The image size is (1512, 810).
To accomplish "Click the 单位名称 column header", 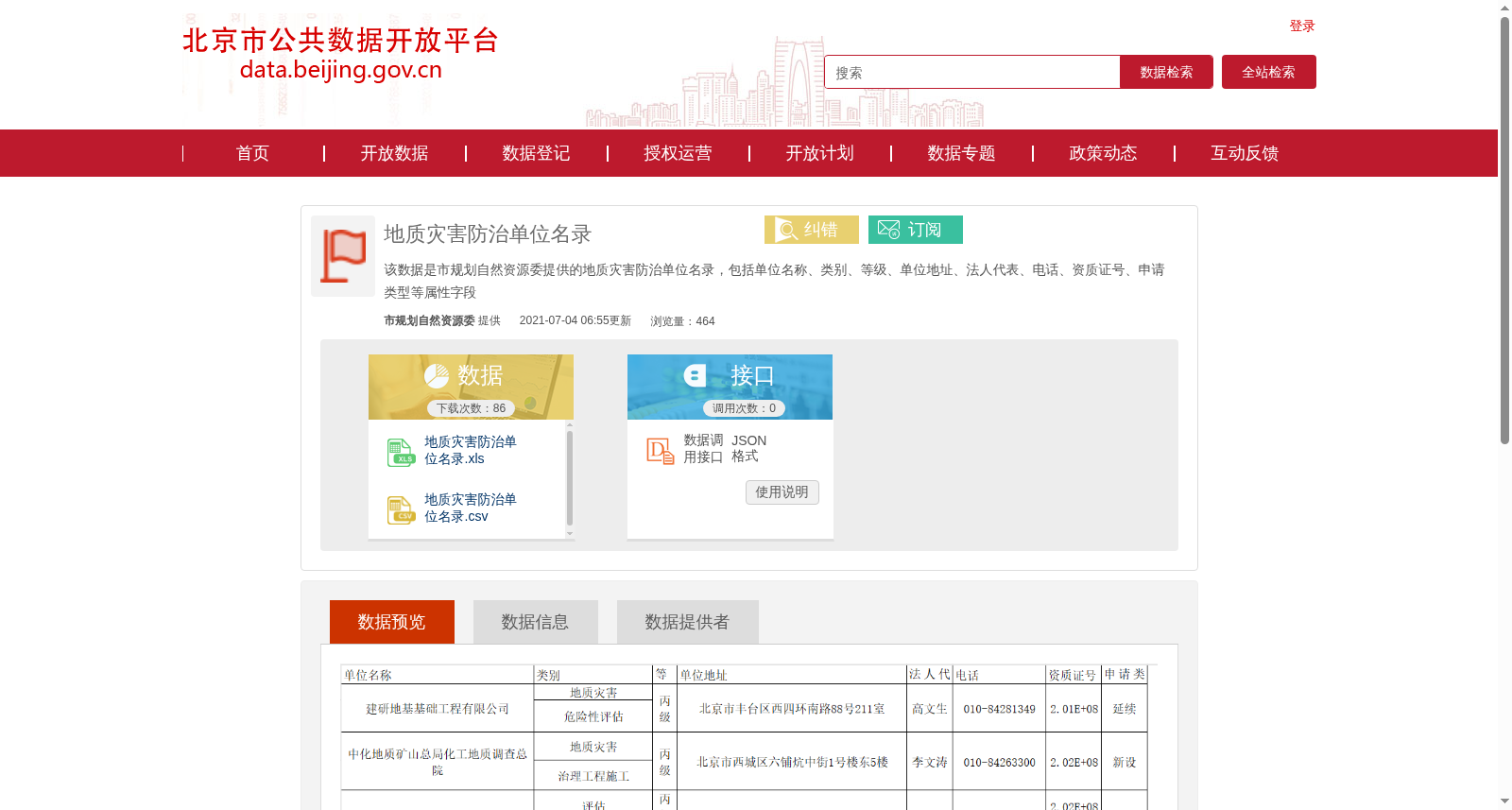I will (x=368, y=675).
